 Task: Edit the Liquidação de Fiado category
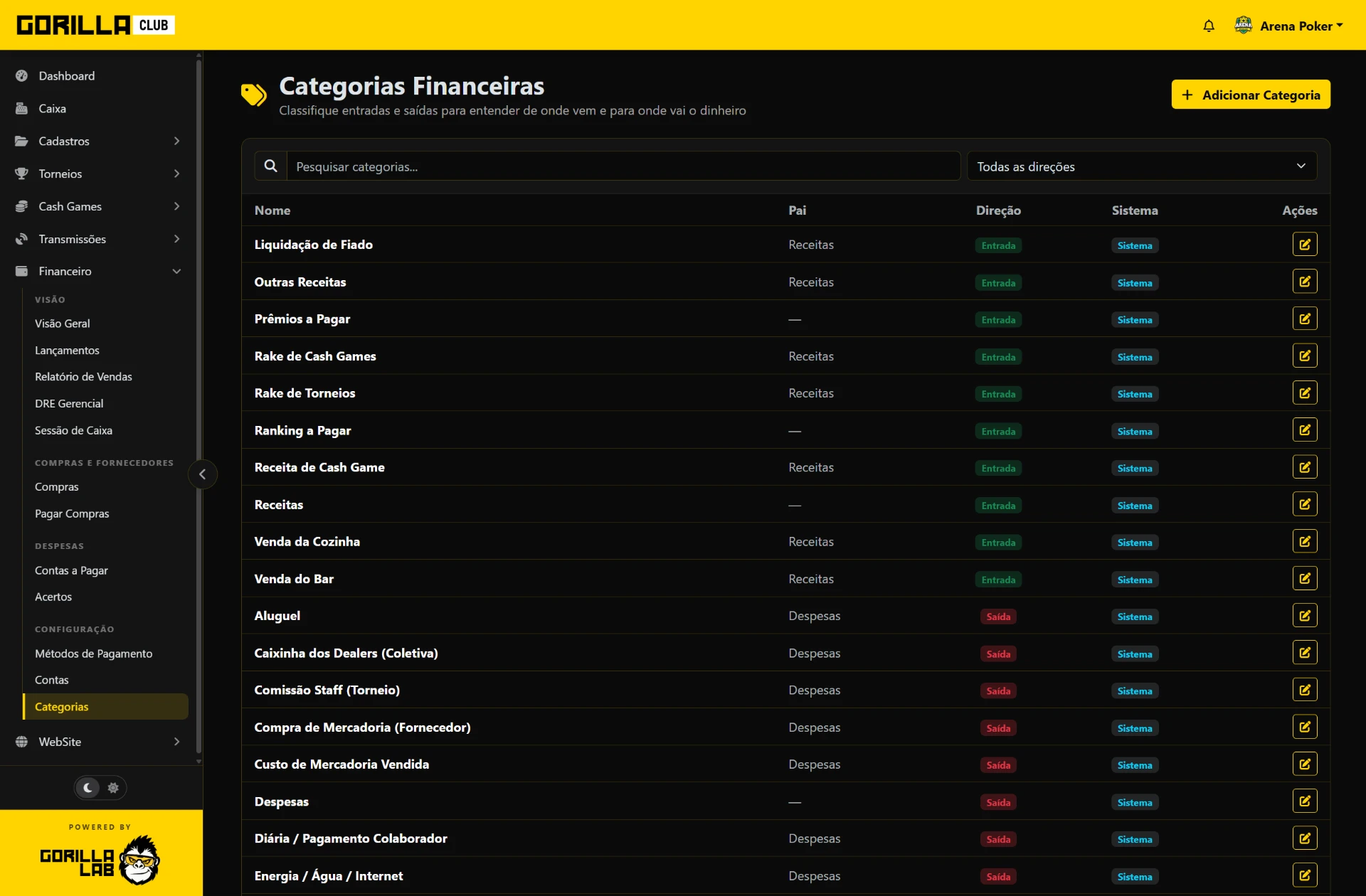(x=1305, y=245)
